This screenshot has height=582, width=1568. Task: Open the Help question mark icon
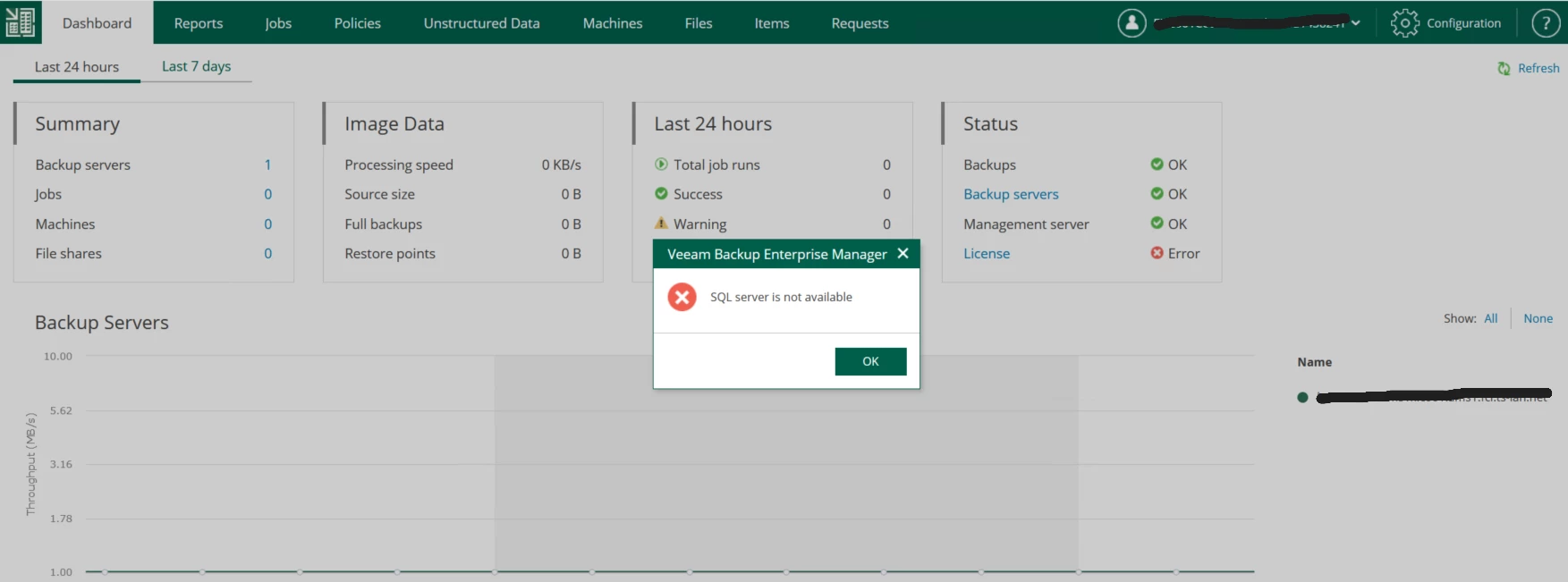pos(1546,23)
